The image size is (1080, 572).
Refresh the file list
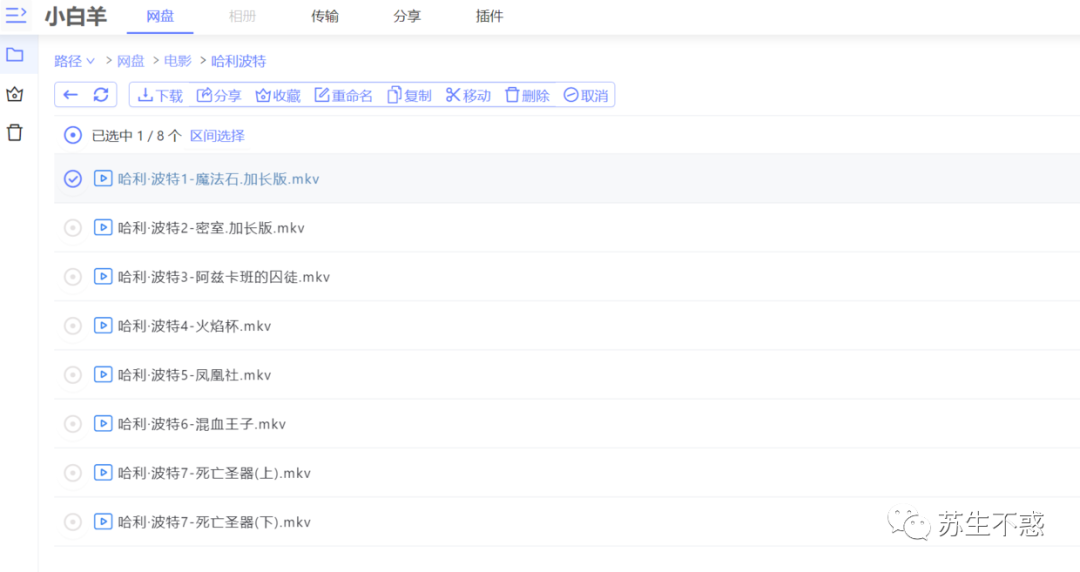pos(101,95)
